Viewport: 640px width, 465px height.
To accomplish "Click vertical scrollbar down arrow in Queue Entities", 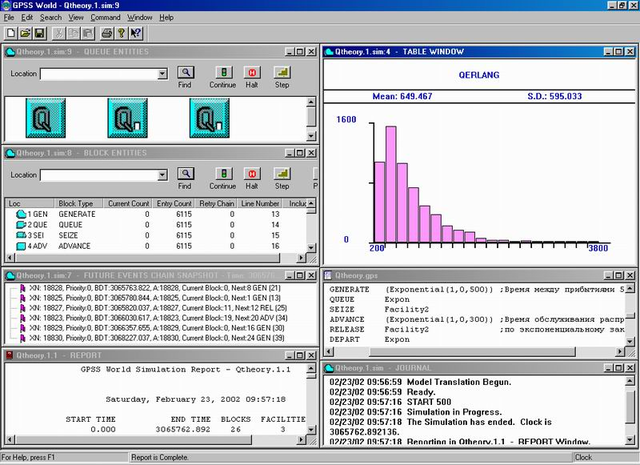I will (x=311, y=136).
